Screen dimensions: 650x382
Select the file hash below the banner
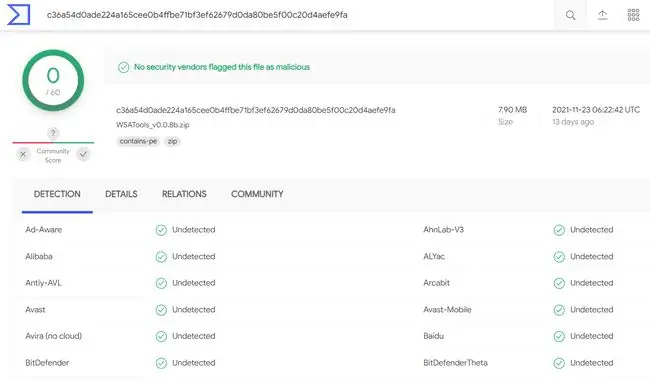coord(256,110)
